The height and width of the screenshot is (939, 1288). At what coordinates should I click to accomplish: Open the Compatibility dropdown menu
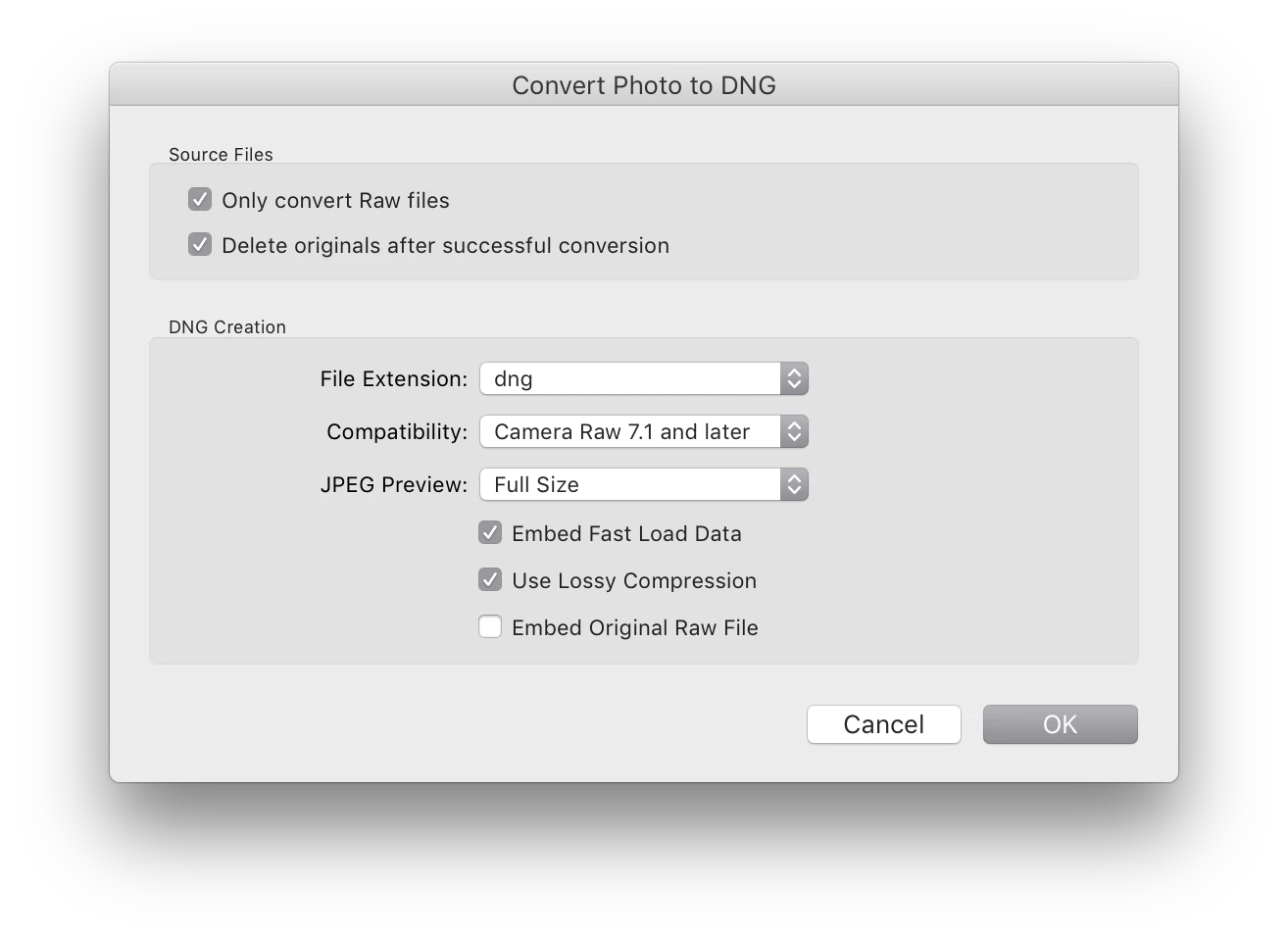click(x=643, y=432)
